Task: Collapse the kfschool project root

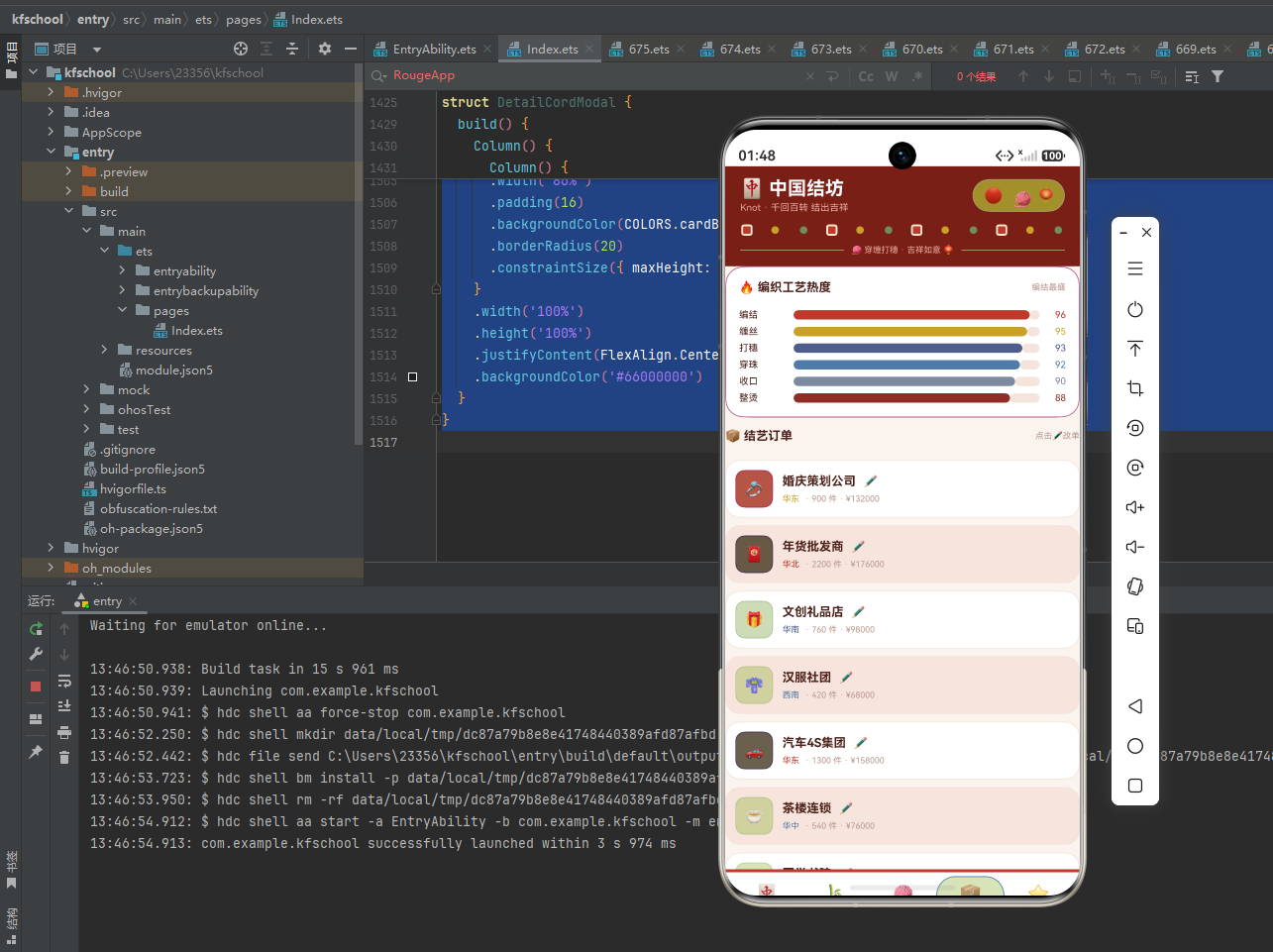Action: tap(33, 72)
